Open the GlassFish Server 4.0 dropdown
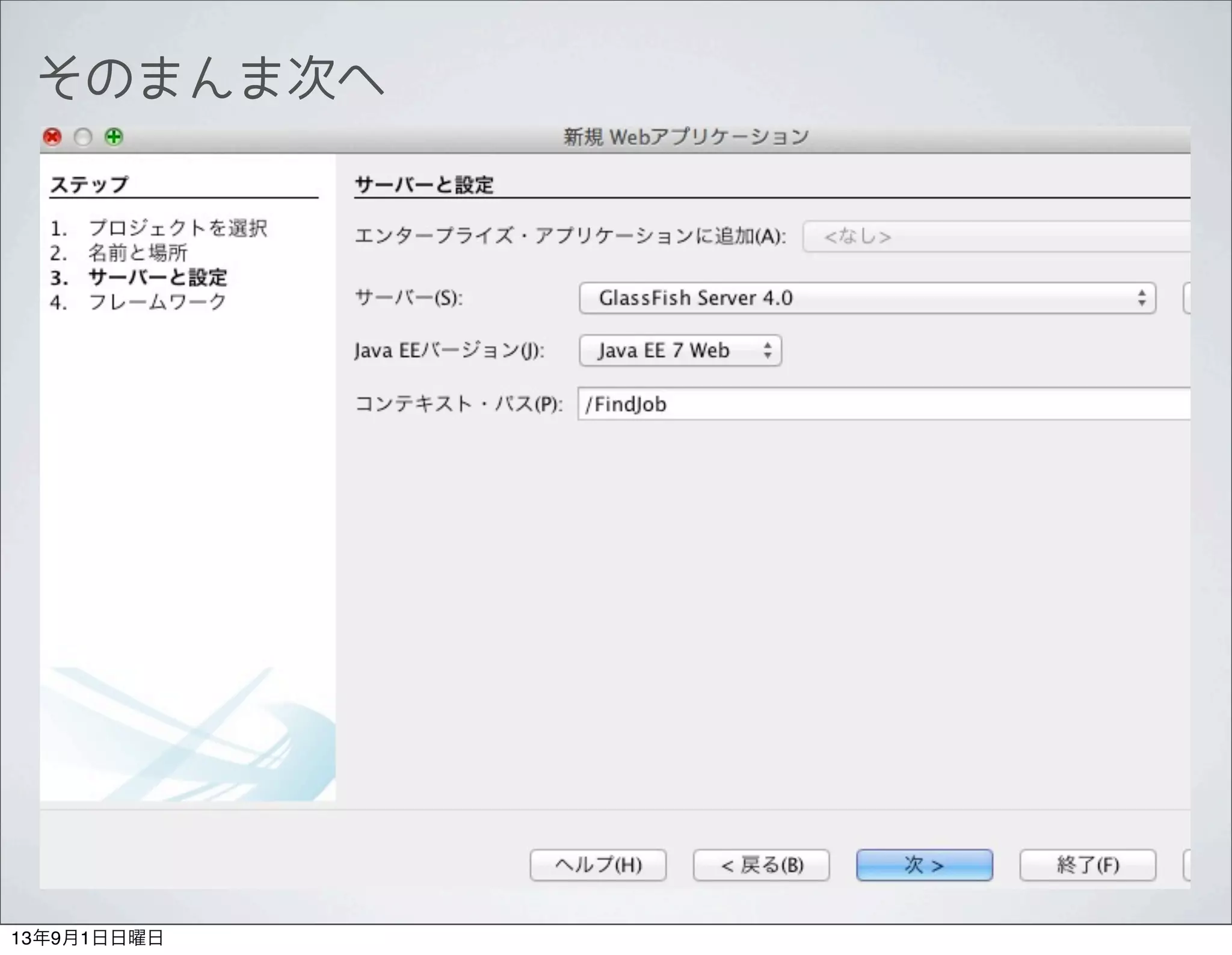 click(x=867, y=298)
